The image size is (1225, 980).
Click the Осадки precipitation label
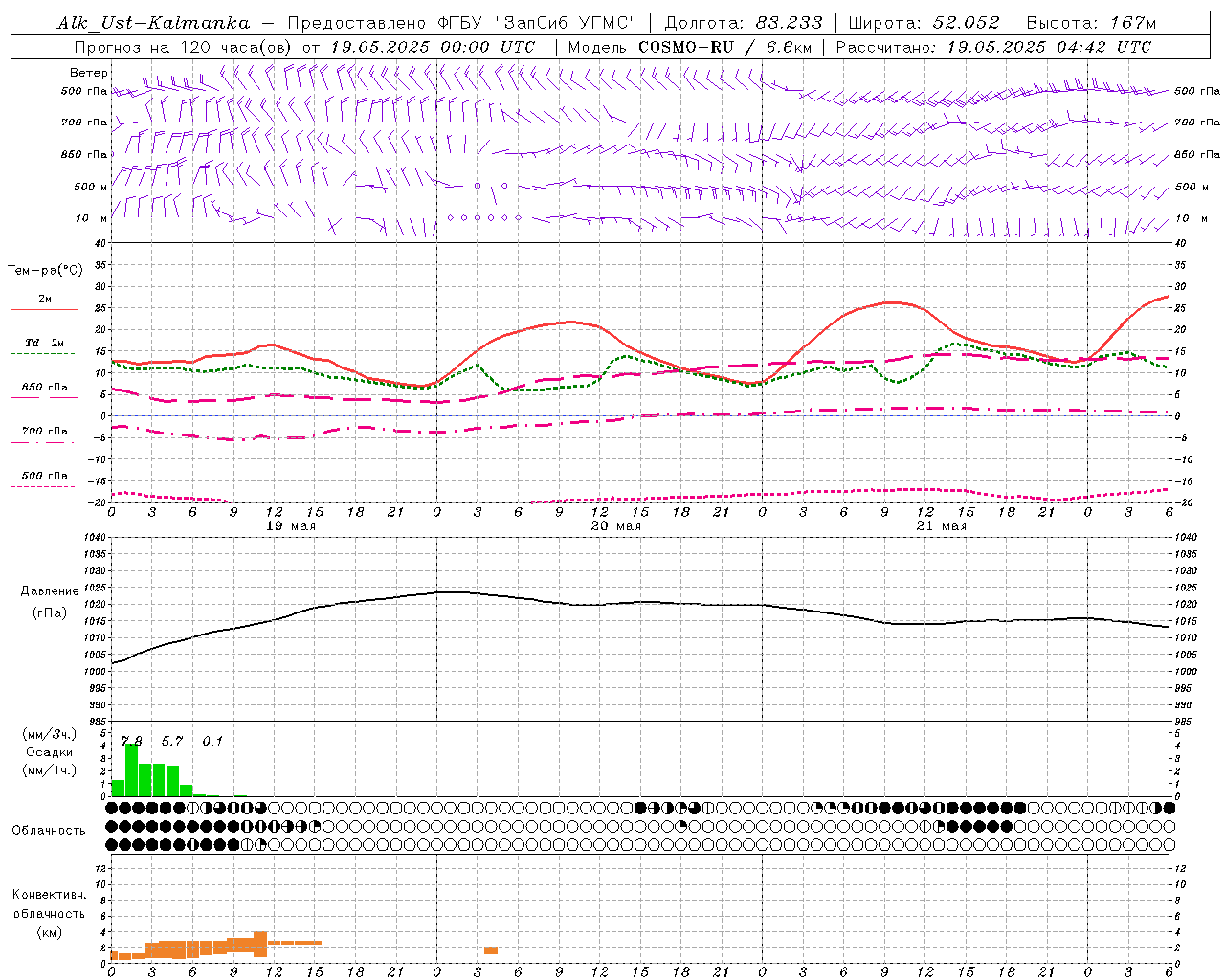[x=49, y=752]
